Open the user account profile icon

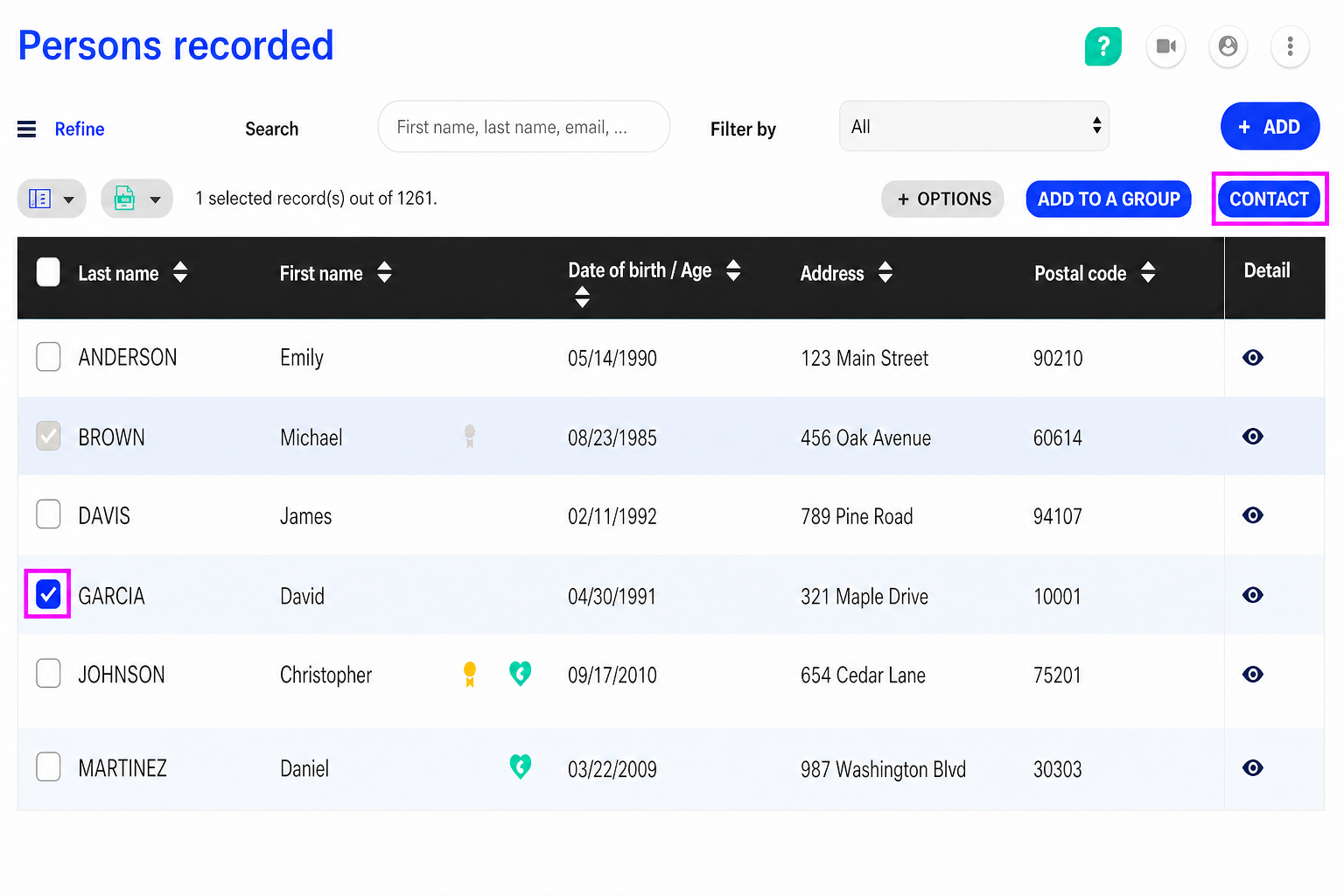pyautogui.click(x=1228, y=45)
